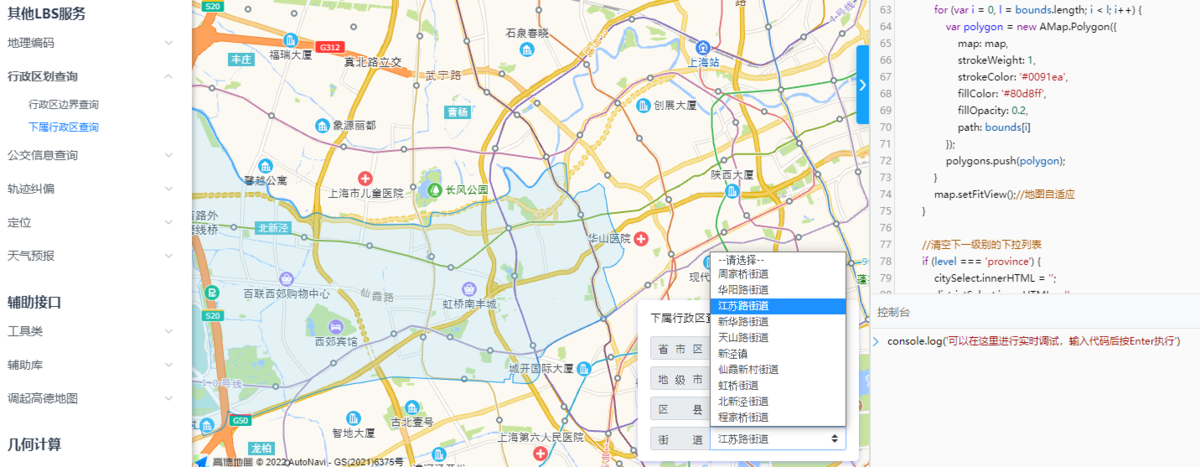Click the 北新泾 metro station label
Screen dimensions: 1200x467
click(x=273, y=227)
